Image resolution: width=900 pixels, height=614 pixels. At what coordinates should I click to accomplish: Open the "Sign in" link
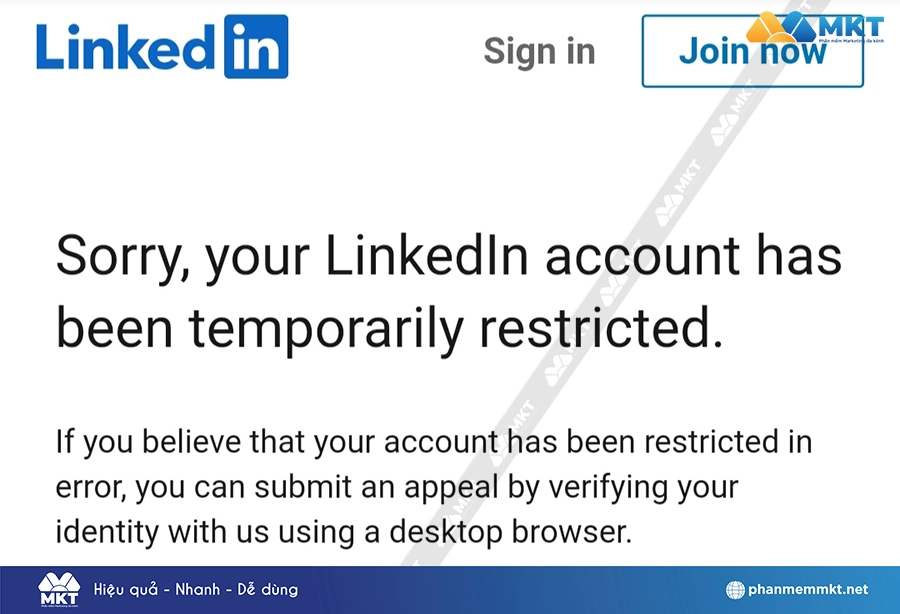[x=539, y=51]
